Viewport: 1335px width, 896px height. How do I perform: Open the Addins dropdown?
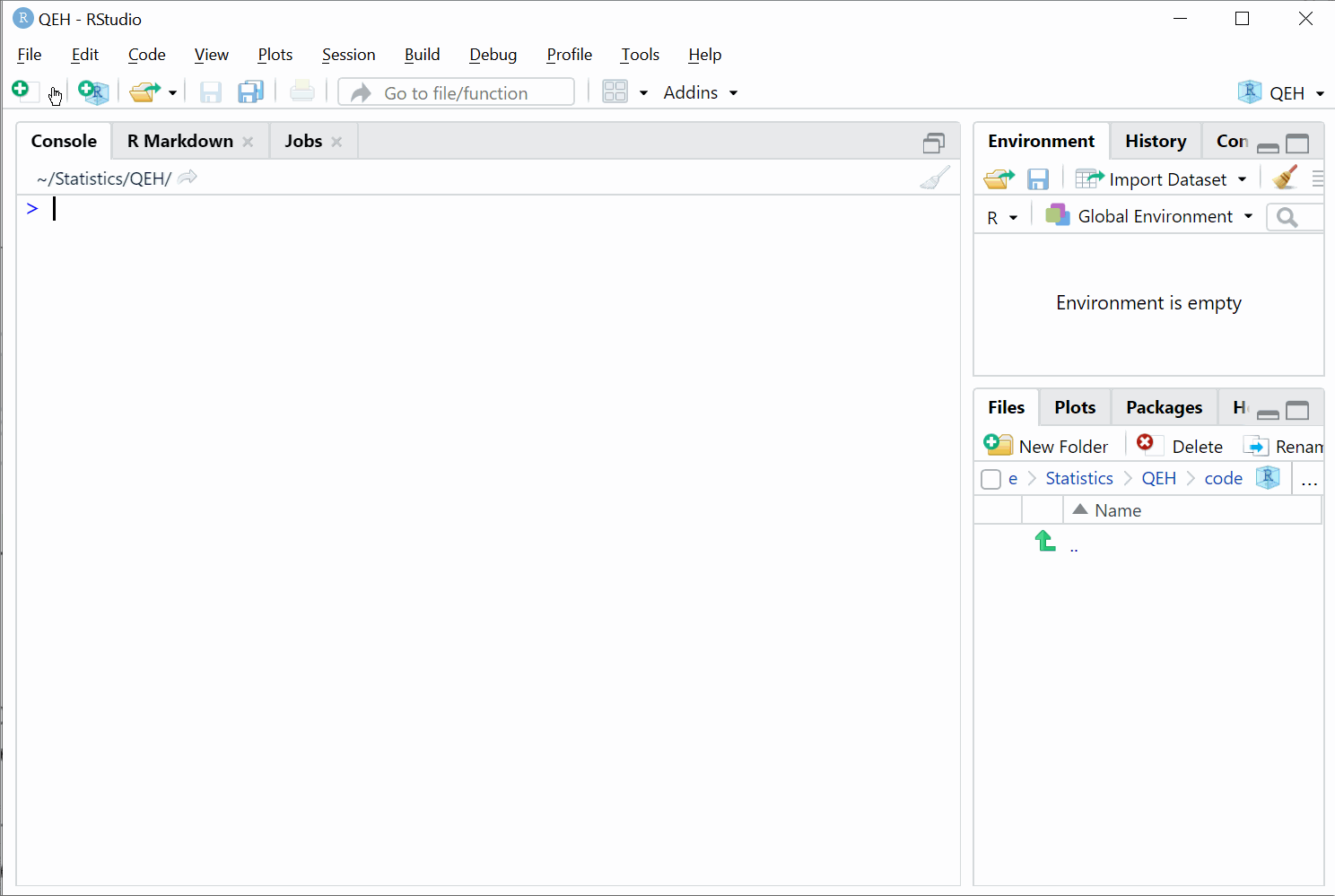click(x=700, y=92)
